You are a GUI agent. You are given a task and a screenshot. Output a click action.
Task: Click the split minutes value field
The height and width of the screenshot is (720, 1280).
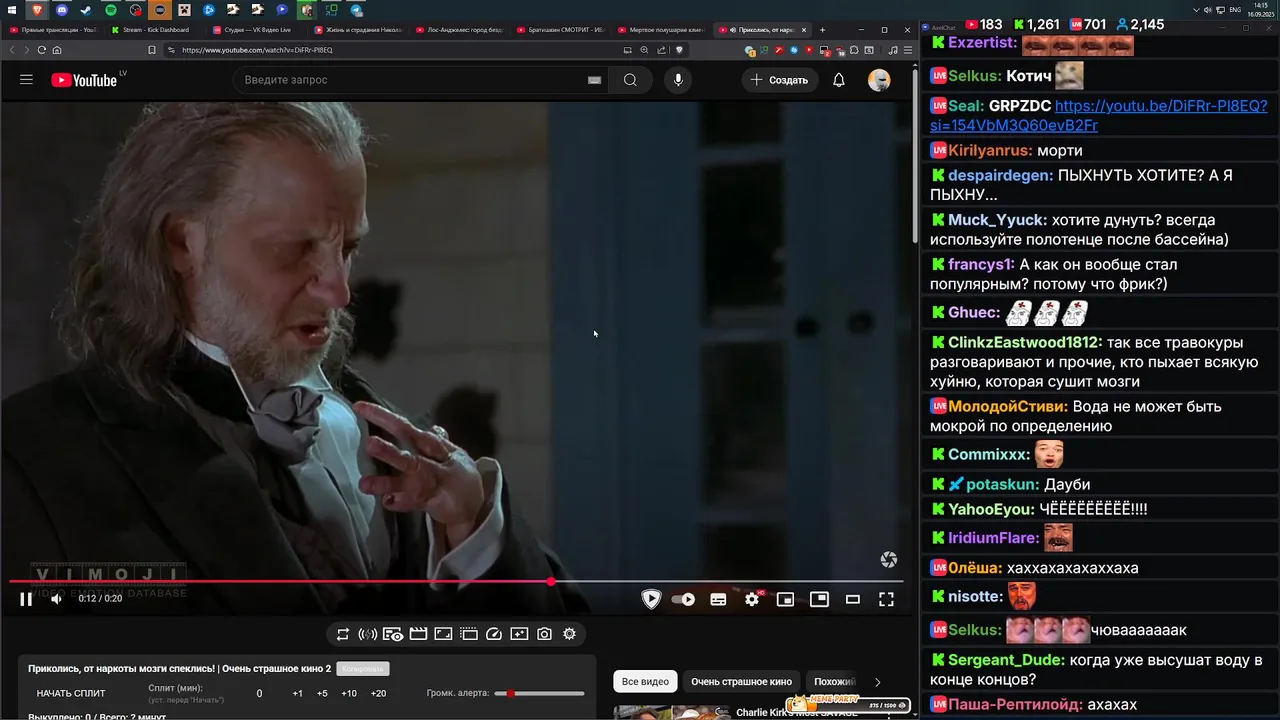tap(259, 693)
